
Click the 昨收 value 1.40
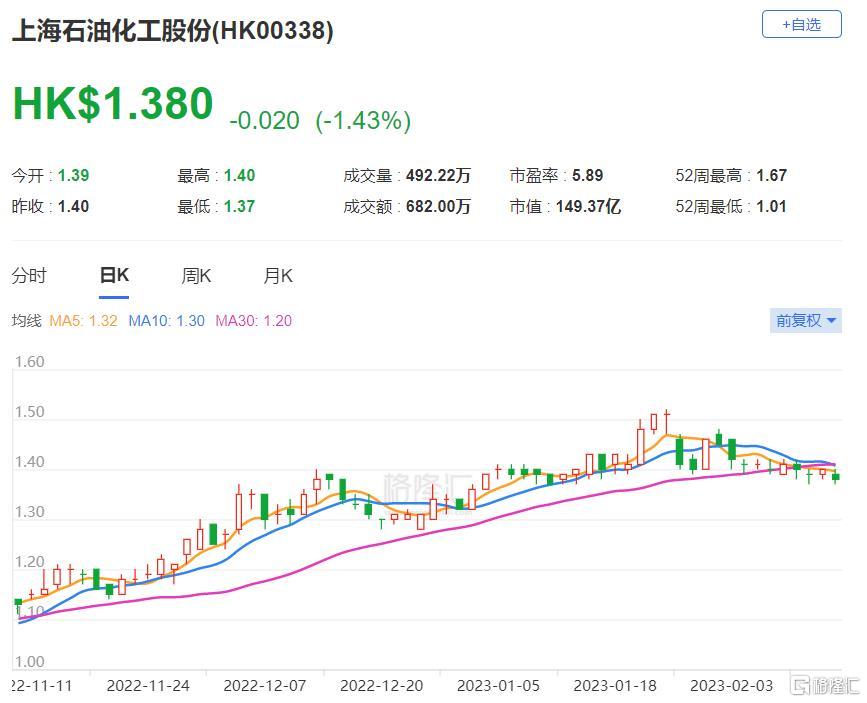(74, 207)
